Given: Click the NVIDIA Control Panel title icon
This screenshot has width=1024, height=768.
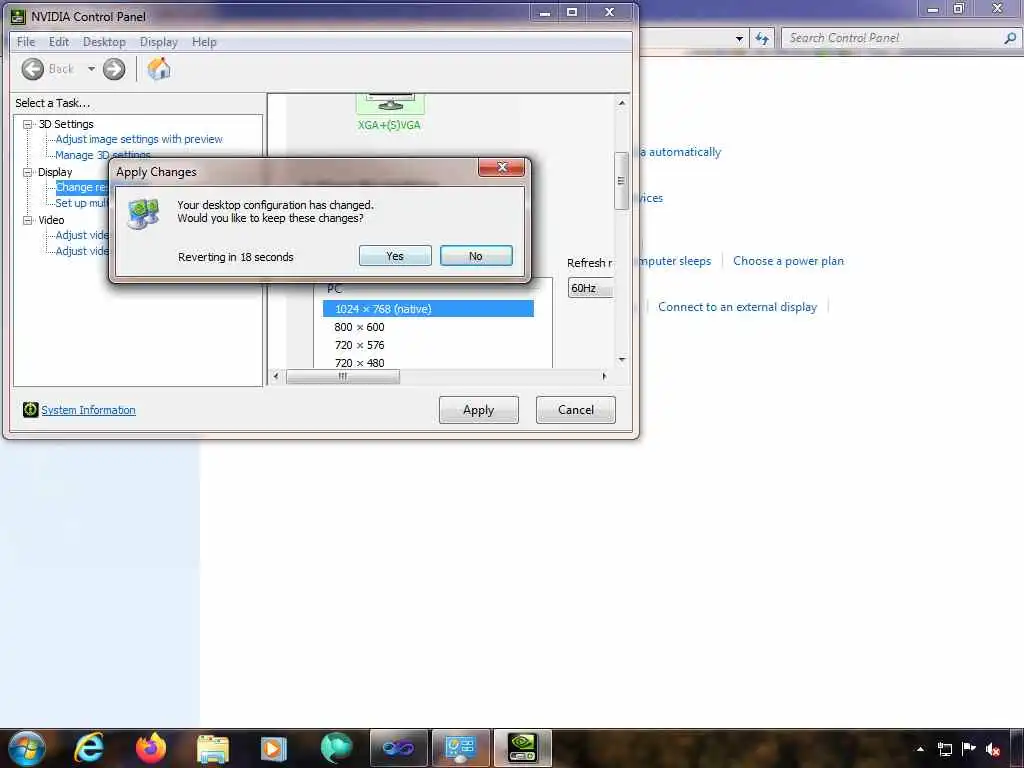Looking at the screenshot, I should click(18, 16).
